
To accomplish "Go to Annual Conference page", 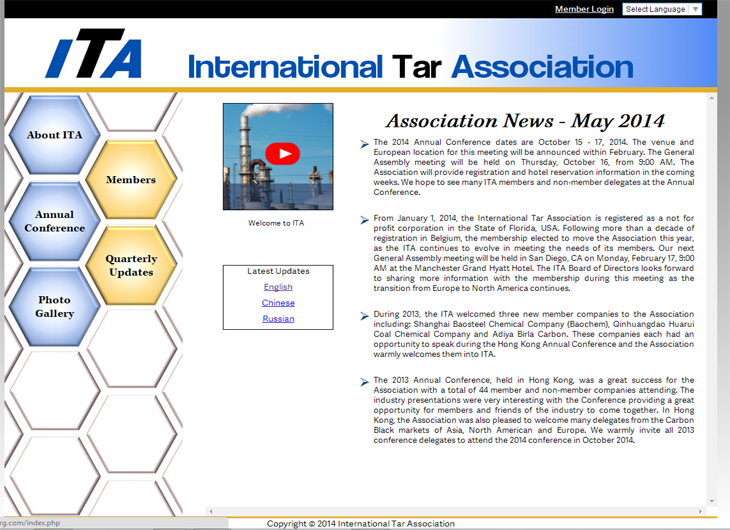I will [54, 221].
